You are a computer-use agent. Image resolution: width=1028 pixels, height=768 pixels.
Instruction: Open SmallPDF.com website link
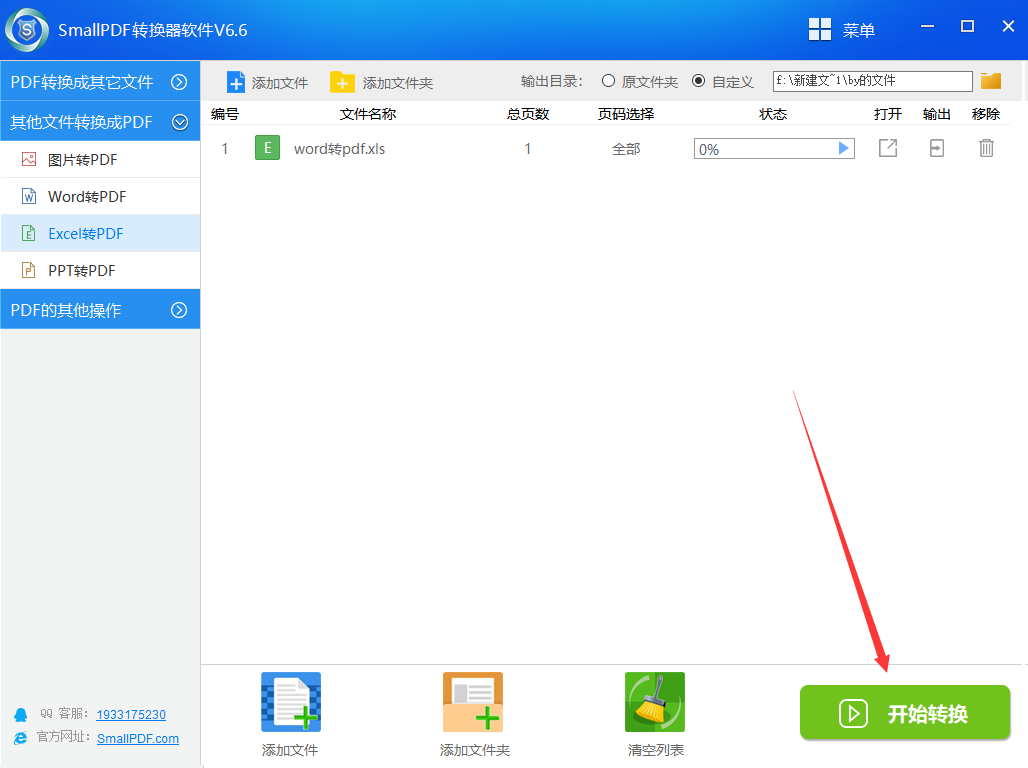point(138,738)
